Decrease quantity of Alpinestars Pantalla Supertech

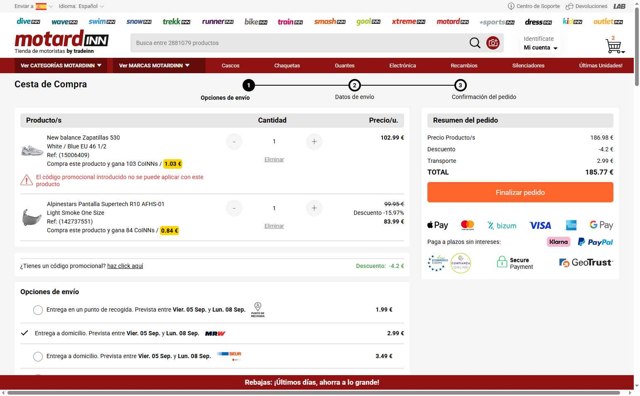[x=234, y=208]
